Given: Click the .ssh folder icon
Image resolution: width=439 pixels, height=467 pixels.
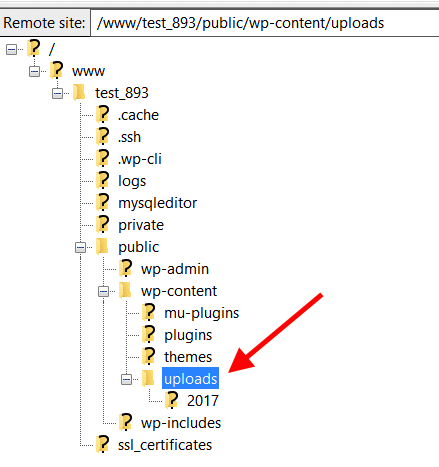Looking at the screenshot, I should tap(103, 136).
